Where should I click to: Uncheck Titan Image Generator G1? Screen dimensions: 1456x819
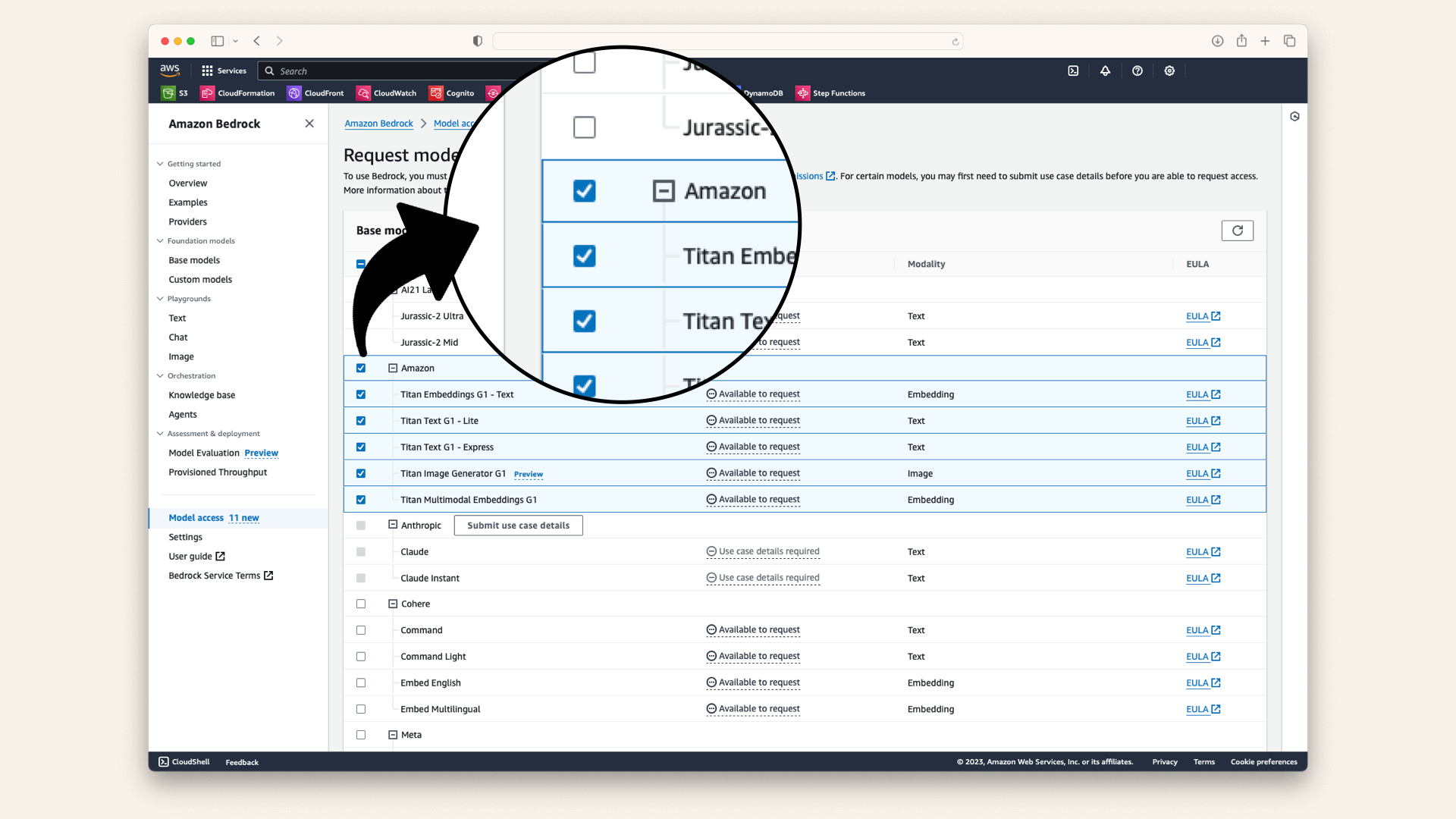(361, 473)
